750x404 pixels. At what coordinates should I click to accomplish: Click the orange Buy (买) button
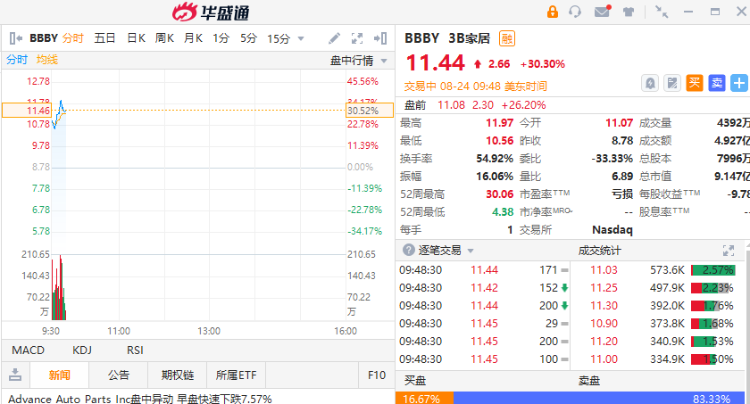pyautogui.click(x=695, y=83)
